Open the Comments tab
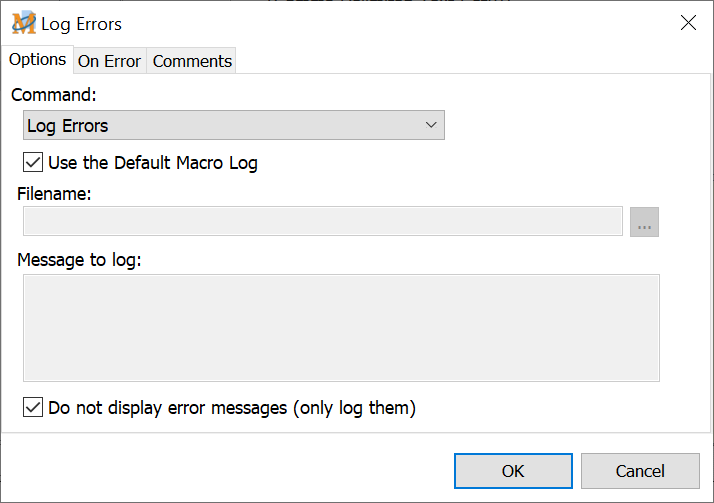Screen dimensions: 714x503 192,61
